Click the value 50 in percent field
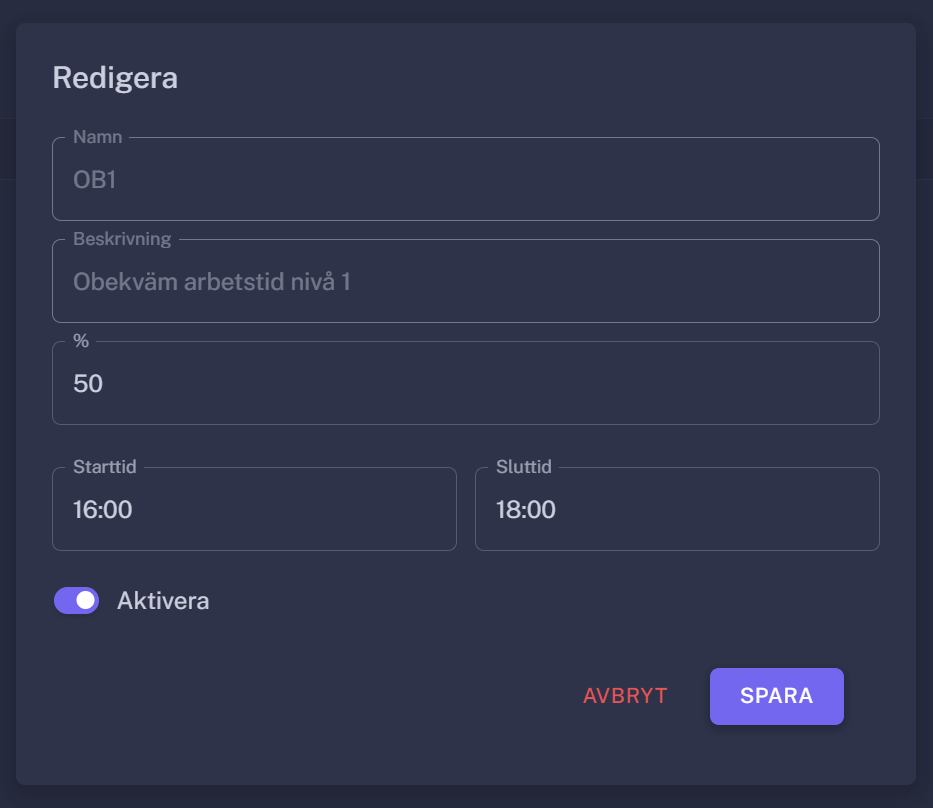 (x=88, y=383)
